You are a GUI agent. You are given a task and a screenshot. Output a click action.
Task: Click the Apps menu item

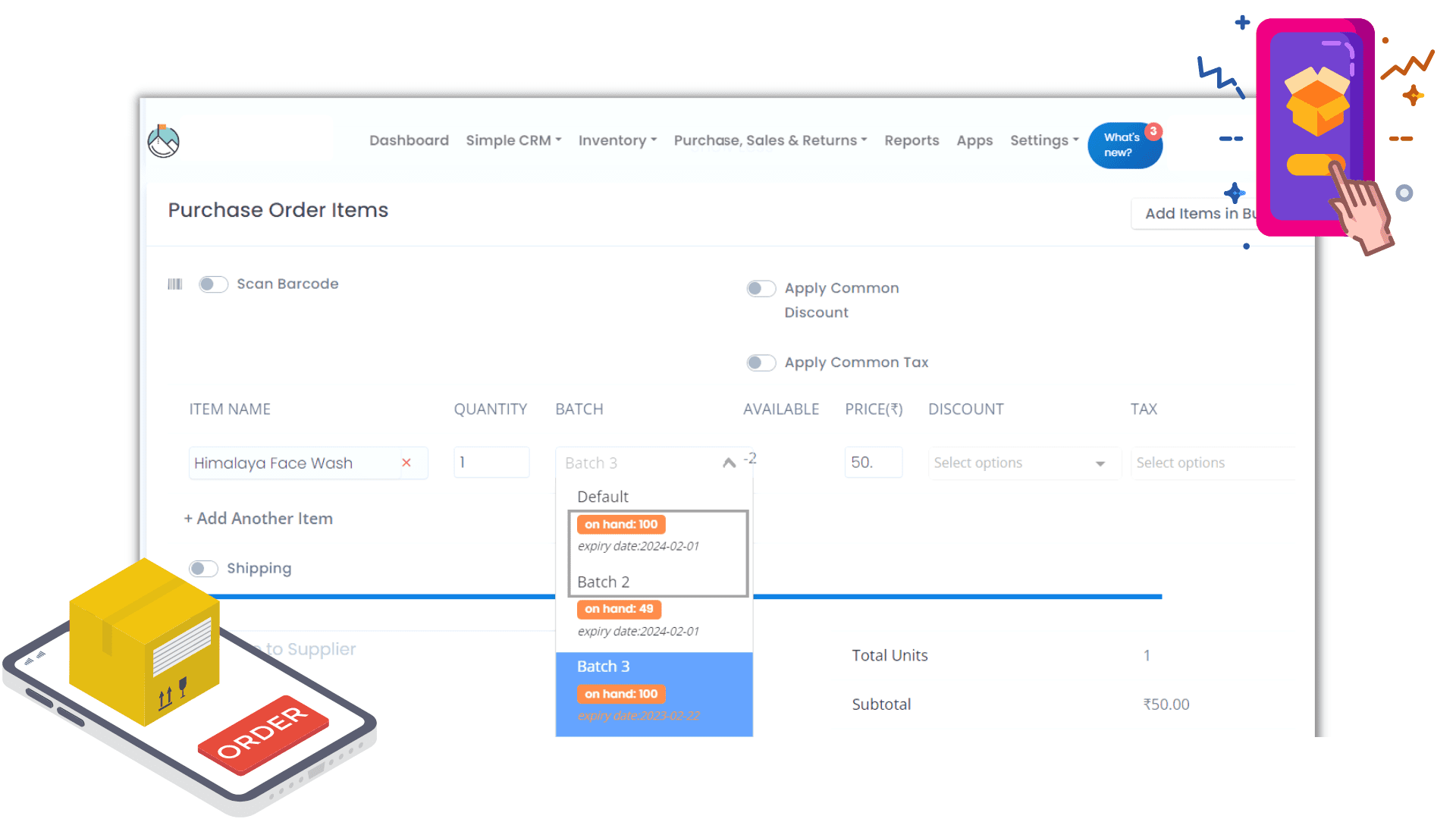coord(974,140)
